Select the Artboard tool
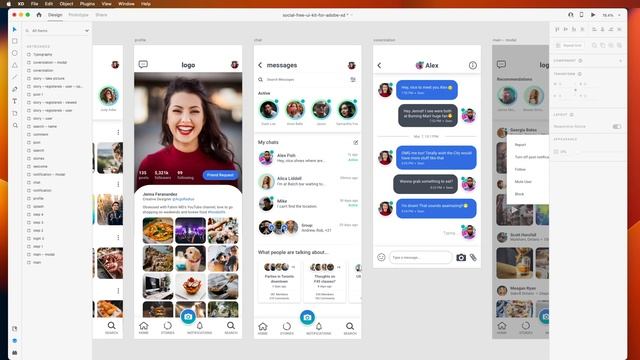Viewport: 640px width, 360px height. [x=15, y=113]
